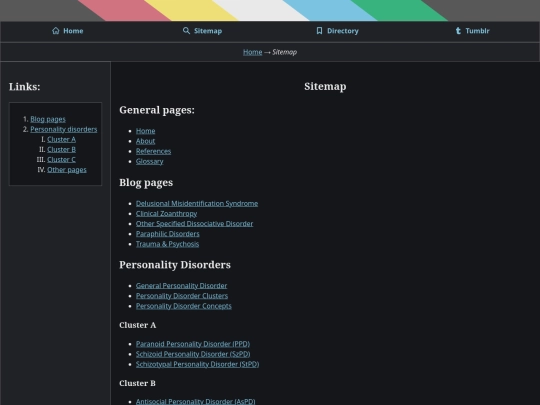Follow the Home breadcrumb link
540x405 pixels.
point(252,52)
